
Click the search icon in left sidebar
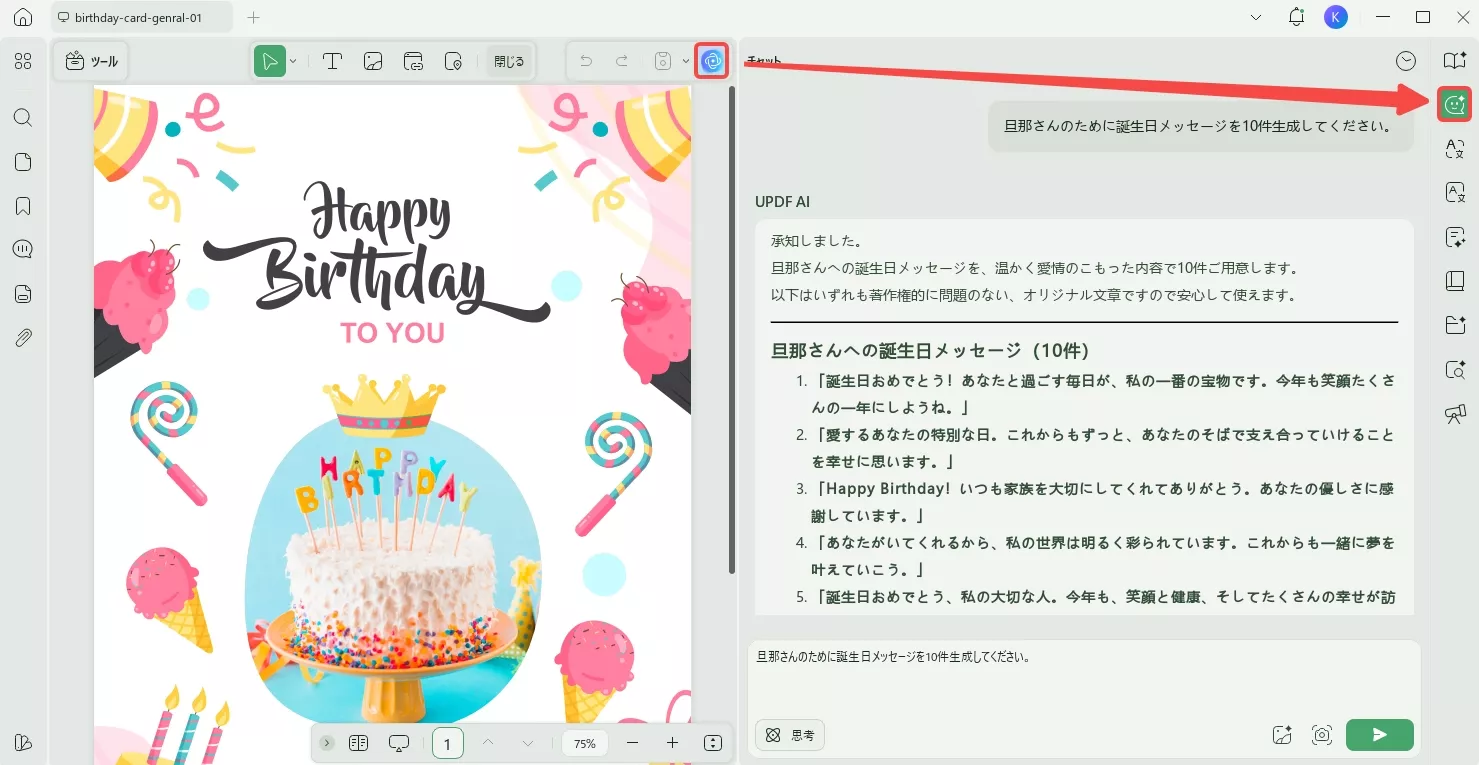tap(22, 118)
